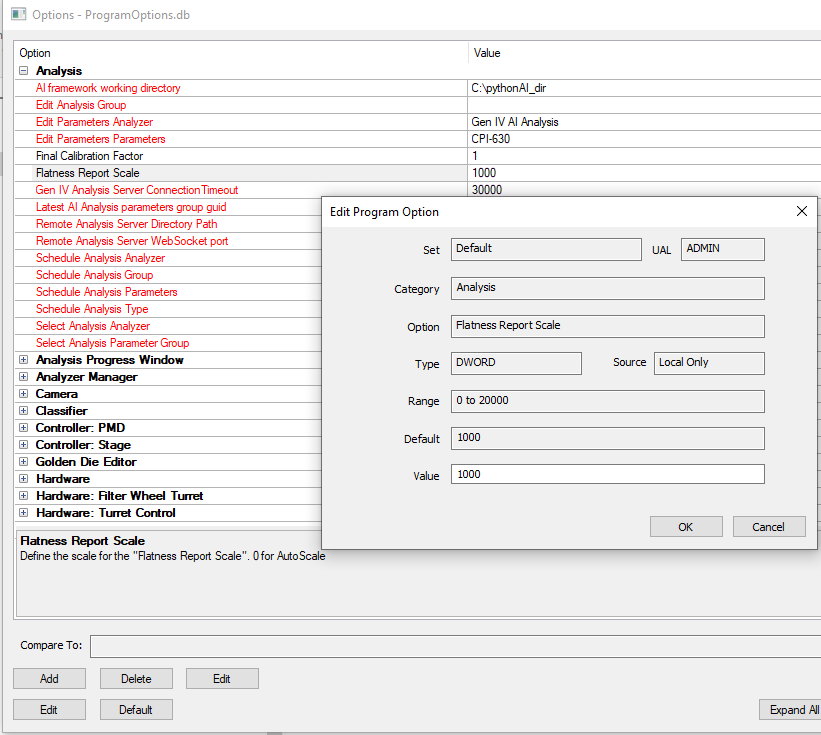Expand the Camera category
Screen dimensions: 821x735
pos(23,394)
